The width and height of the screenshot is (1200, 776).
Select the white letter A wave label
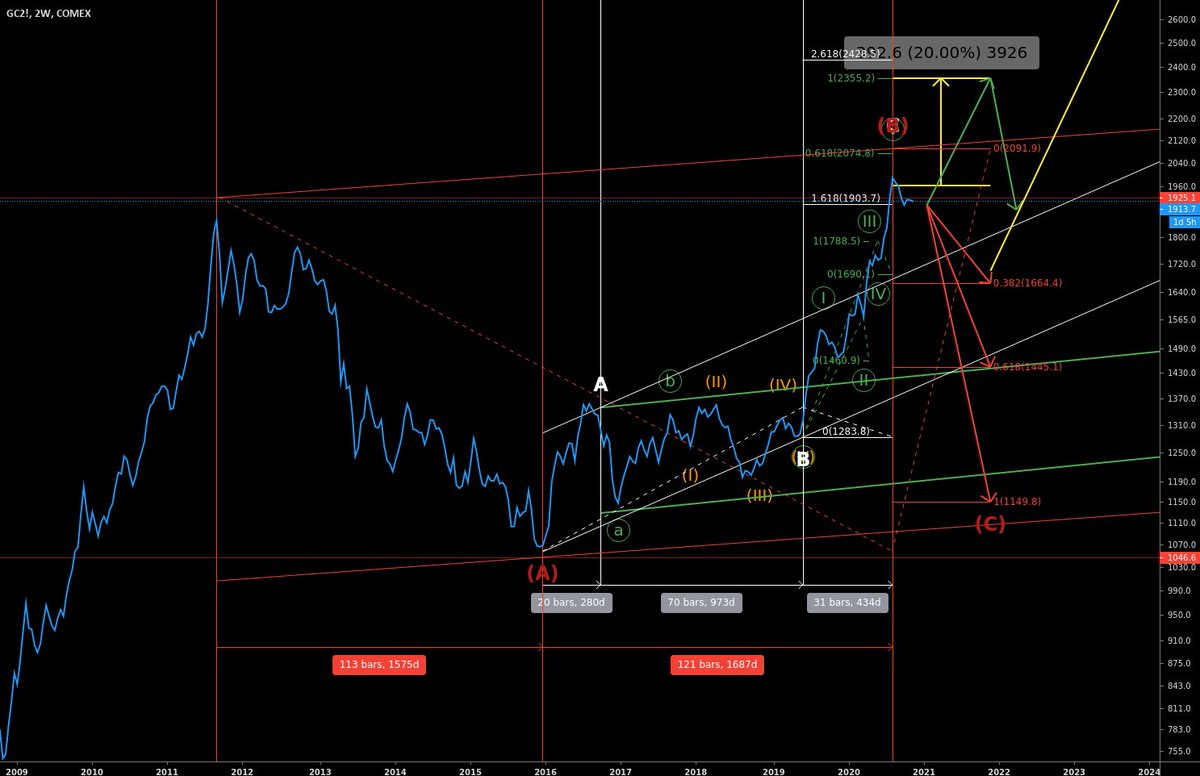[x=600, y=383]
